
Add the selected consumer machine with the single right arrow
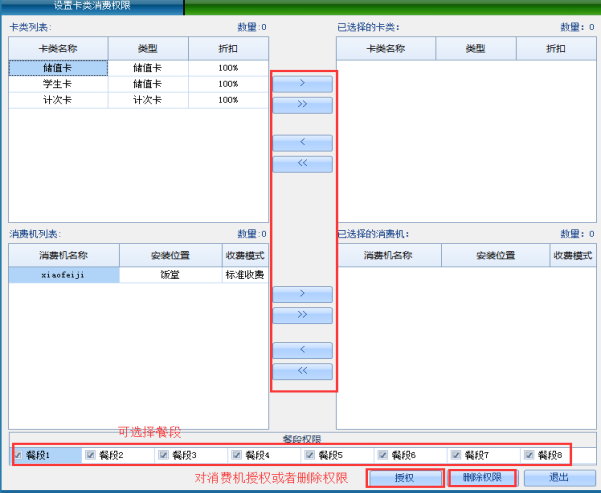302,294
